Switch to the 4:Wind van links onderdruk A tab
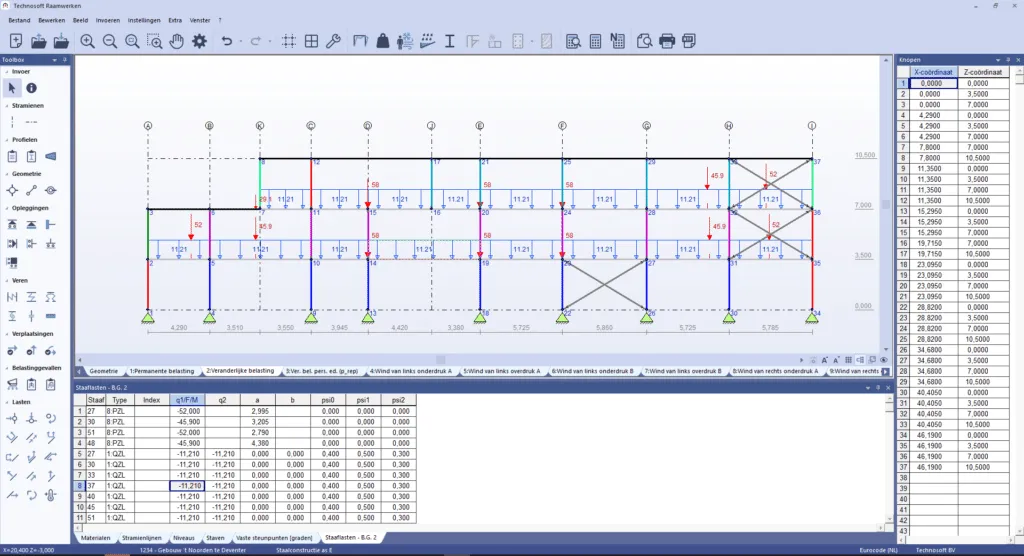Image resolution: width=1024 pixels, height=556 pixels. [411, 371]
